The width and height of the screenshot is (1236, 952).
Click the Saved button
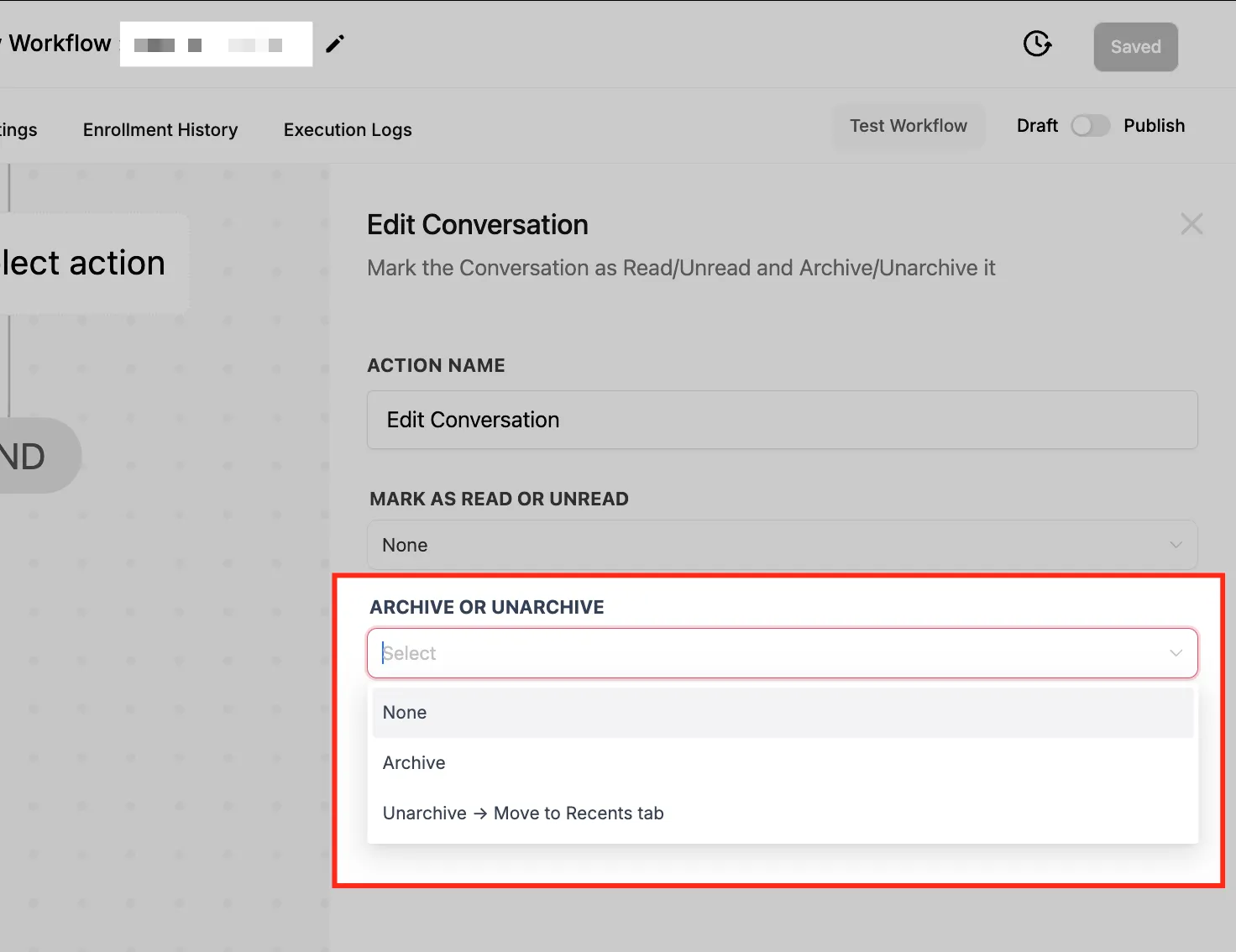(x=1135, y=47)
